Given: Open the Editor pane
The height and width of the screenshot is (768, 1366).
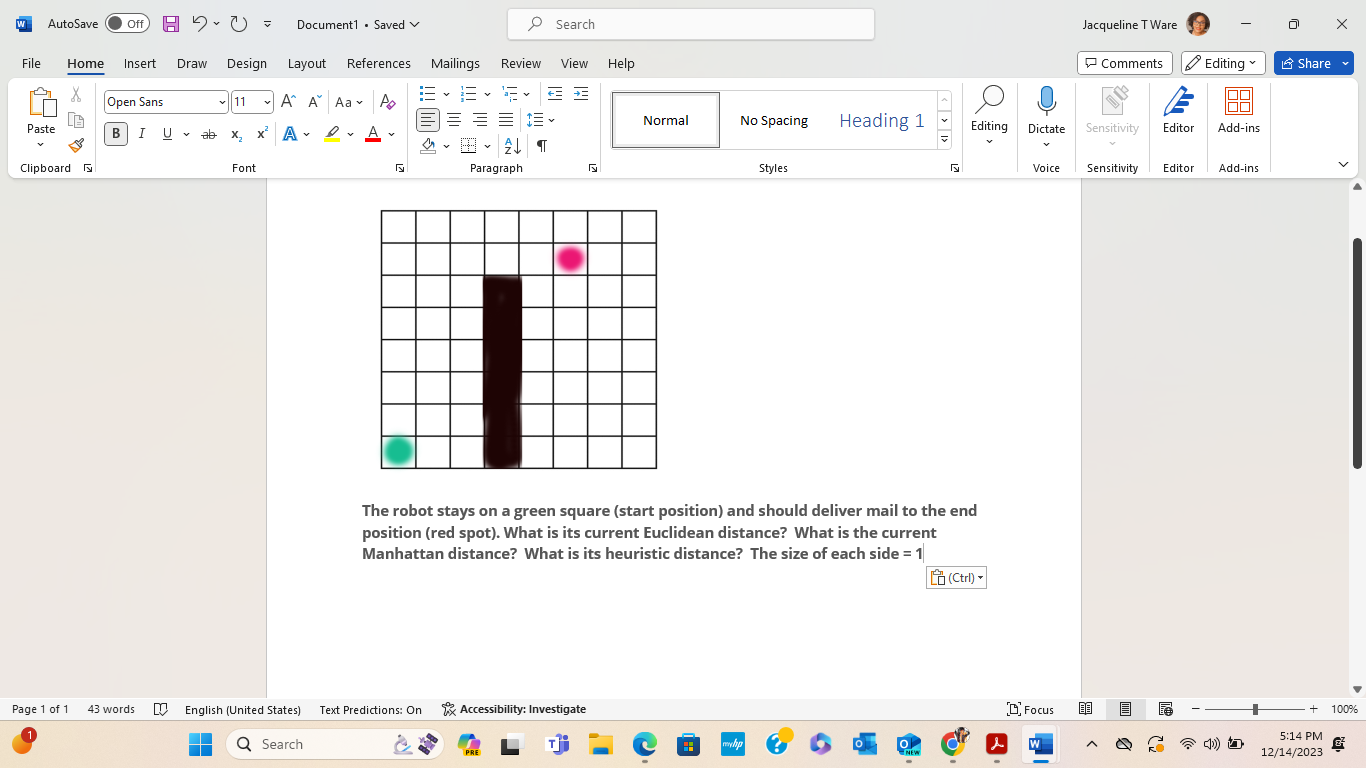Looking at the screenshot, I should point(1178,107).
